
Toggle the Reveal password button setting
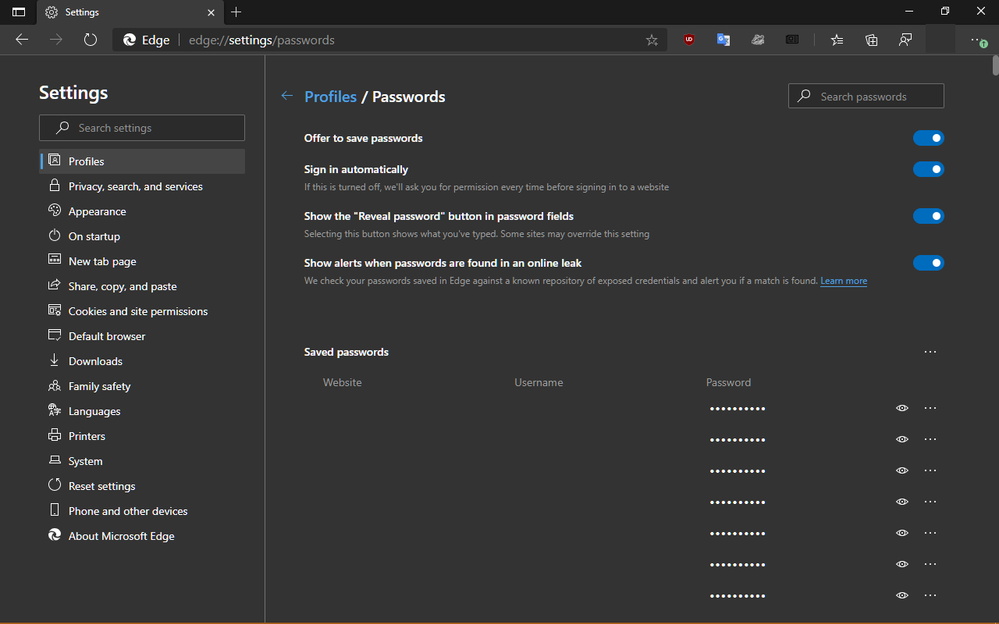tap(928, 216)
